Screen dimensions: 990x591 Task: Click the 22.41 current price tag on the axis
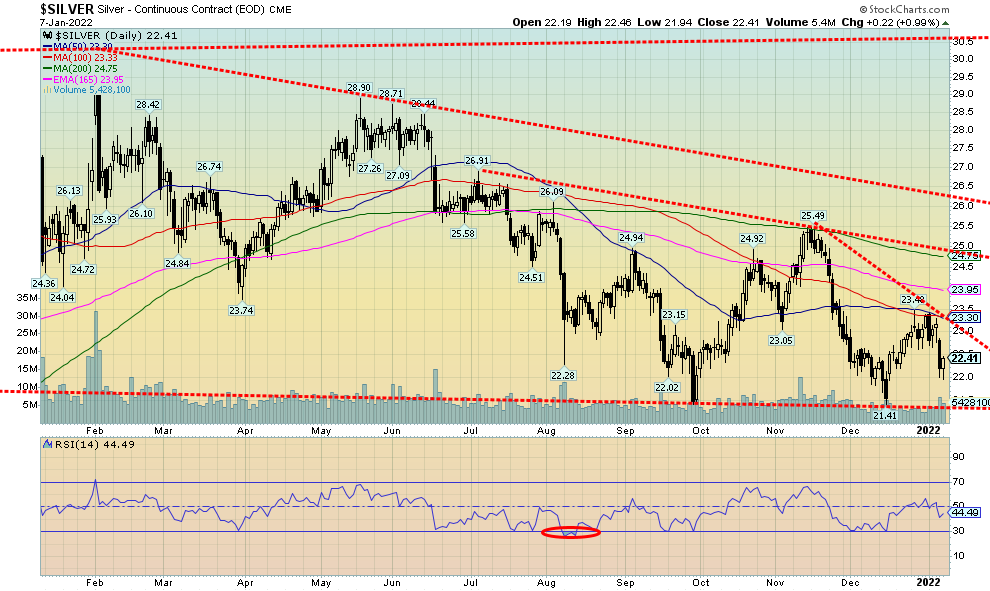pyautogui.click(x=964, y=358)
